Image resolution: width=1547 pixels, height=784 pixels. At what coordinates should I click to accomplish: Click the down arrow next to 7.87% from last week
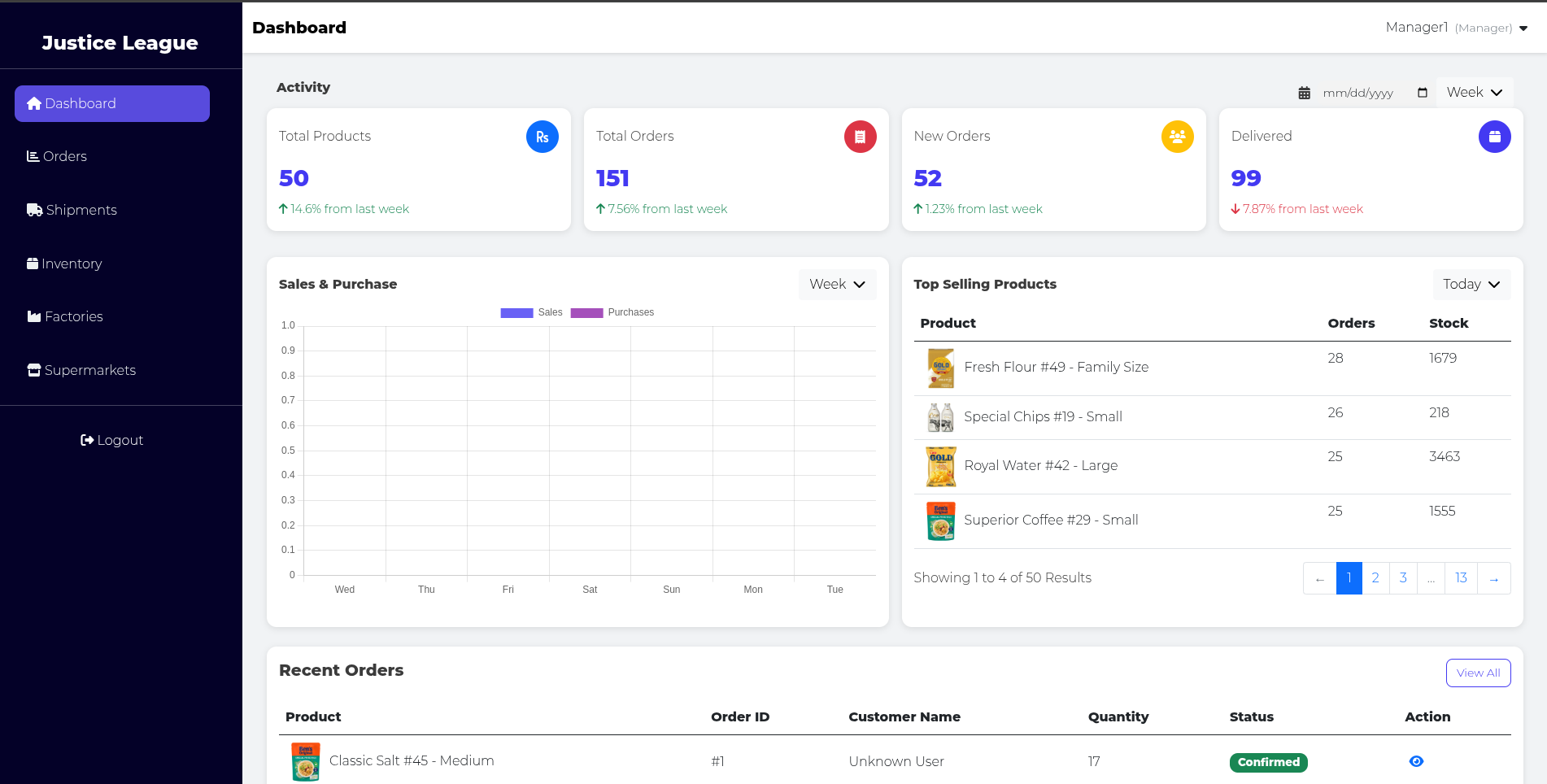coord(1235,209)
